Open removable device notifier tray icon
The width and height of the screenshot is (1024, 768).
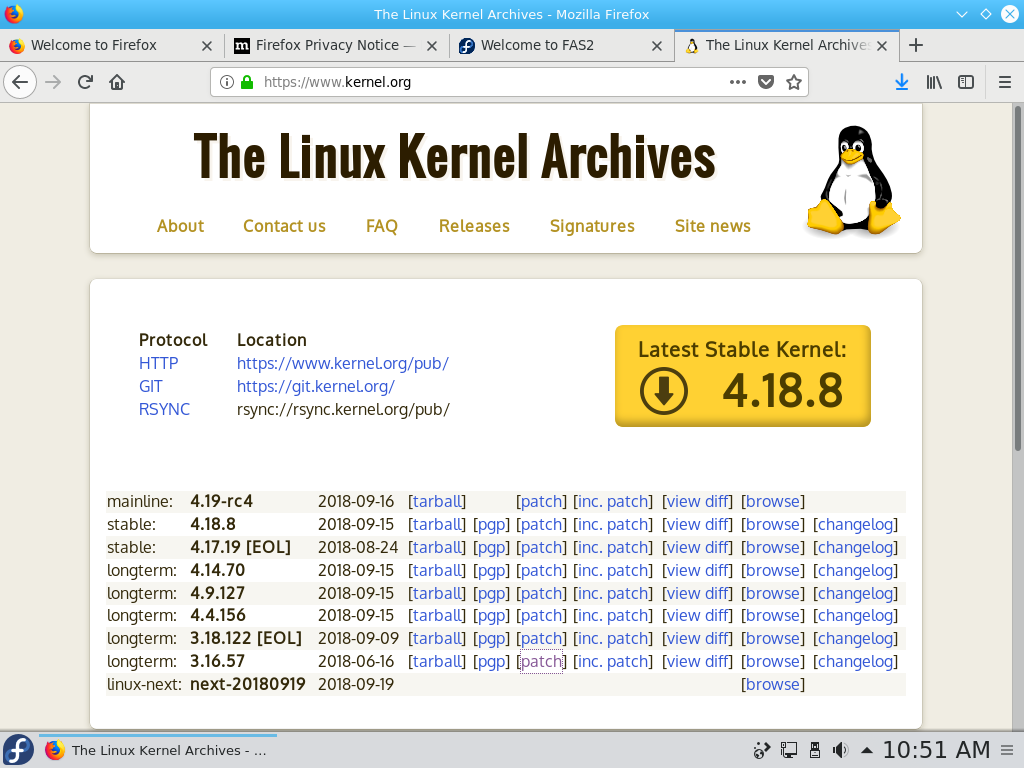815,750
